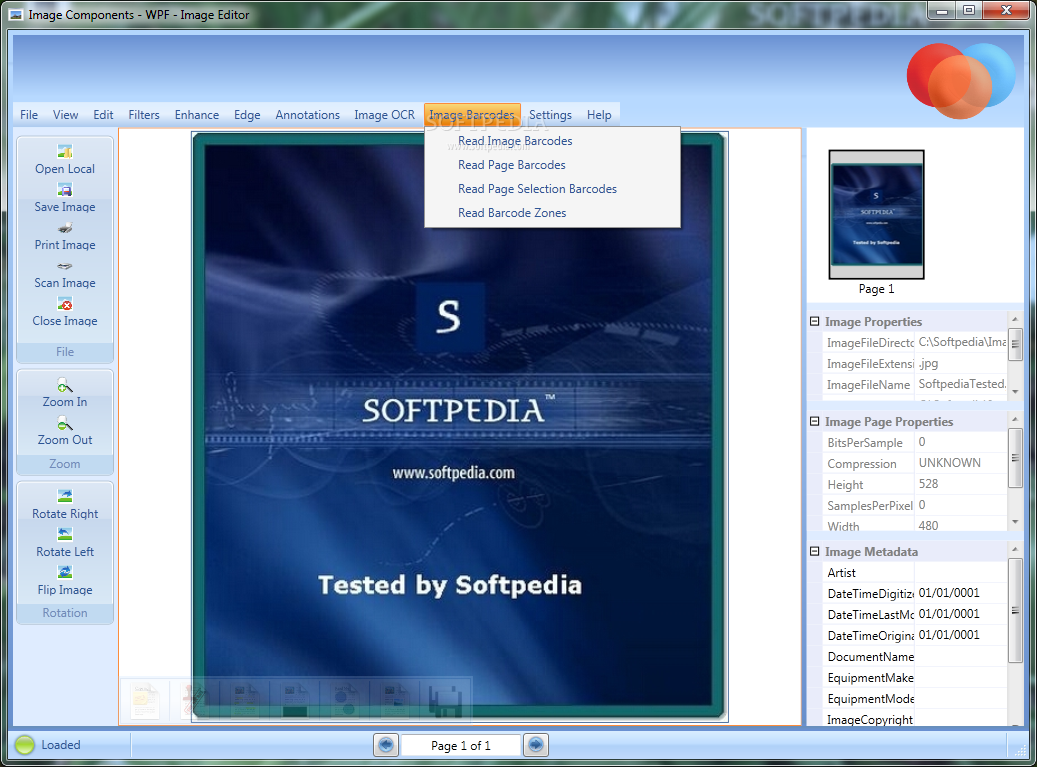The height and width of the screenshot is (767, 1037).
Task: Open the Settings menu
Action: coord(550,114)
